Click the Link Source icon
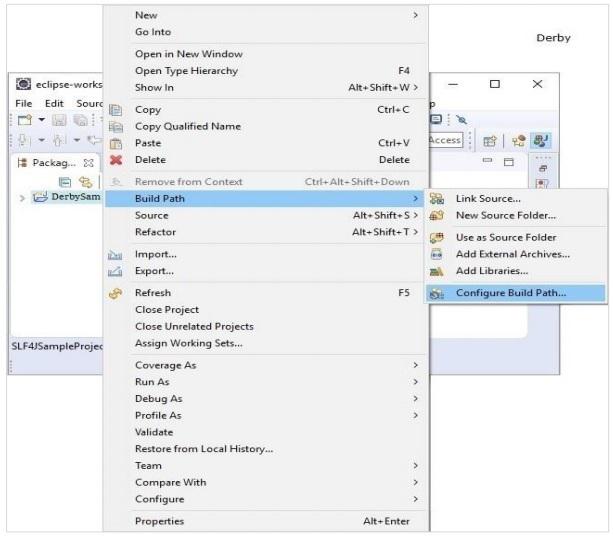613x537 pixels. click(x=437, y=199)
